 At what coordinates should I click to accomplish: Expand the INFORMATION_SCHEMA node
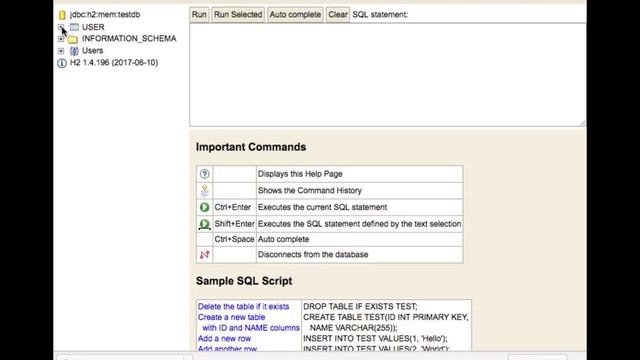61,39
